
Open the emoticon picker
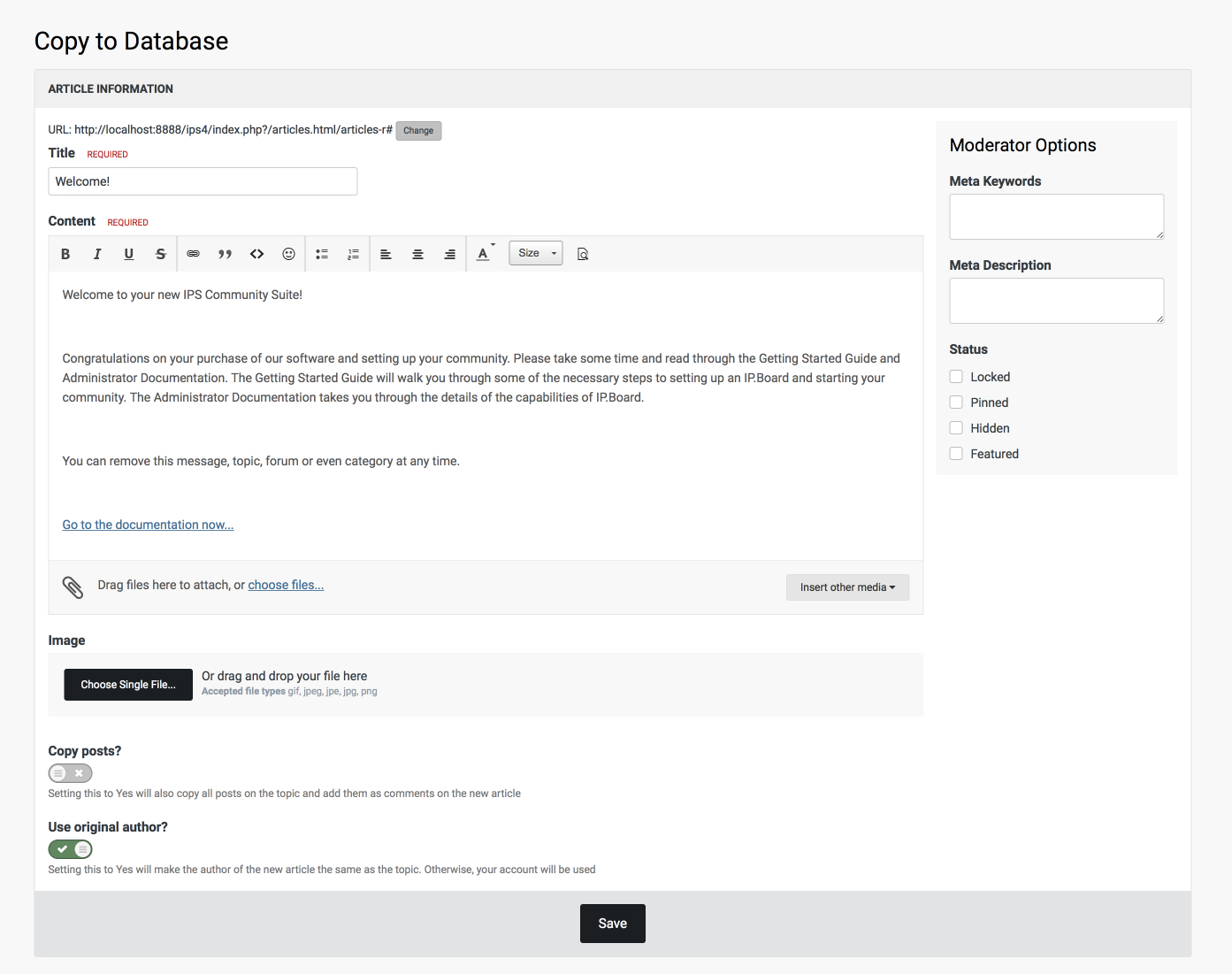click(288, 254)
